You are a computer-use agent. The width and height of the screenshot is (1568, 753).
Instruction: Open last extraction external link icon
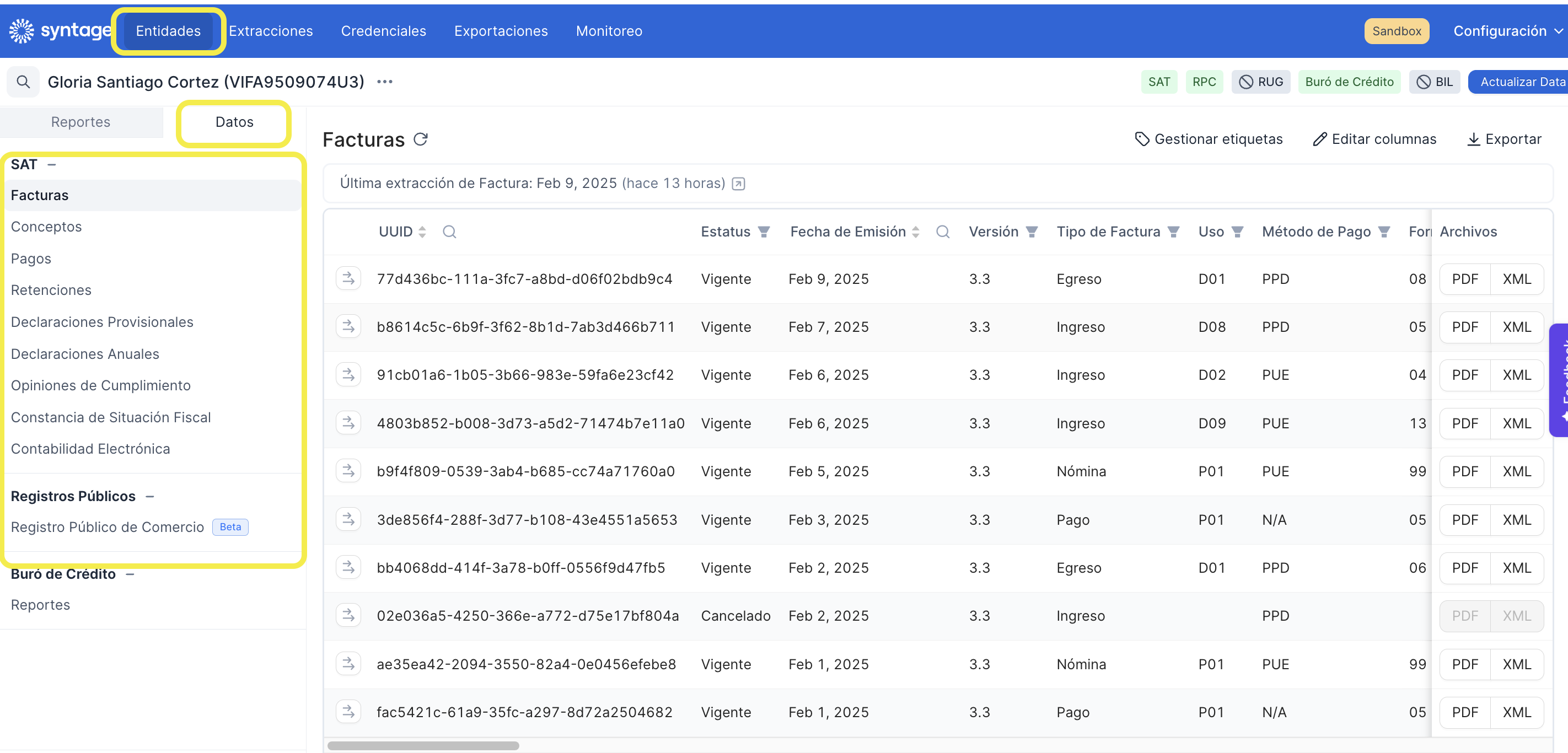[738, 183]
